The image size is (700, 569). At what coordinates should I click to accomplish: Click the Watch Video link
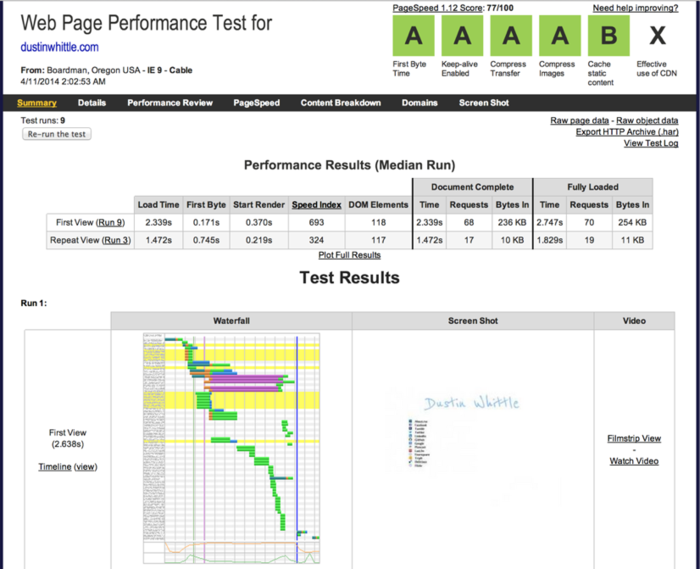634,461
